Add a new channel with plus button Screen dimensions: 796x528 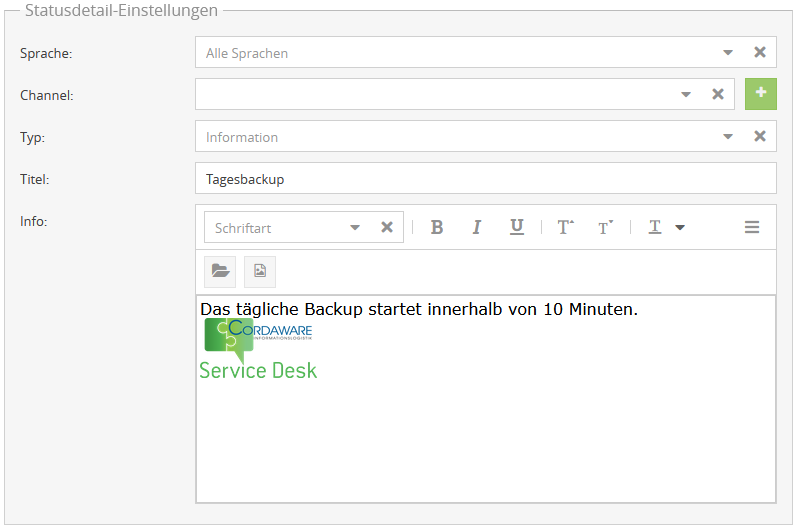point(761,94)
